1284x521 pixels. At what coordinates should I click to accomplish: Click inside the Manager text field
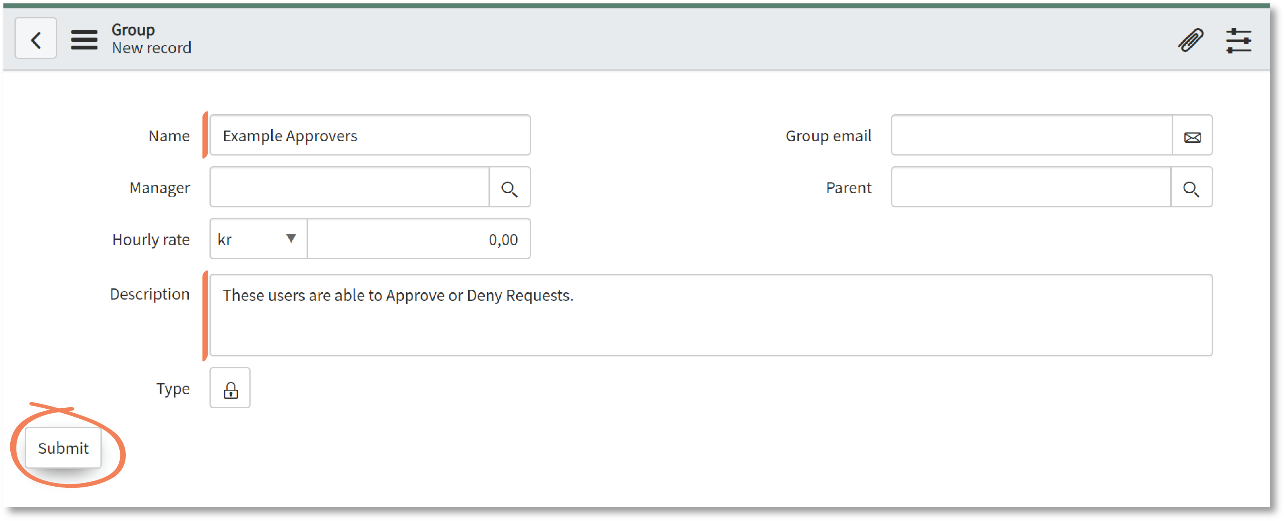pos(349,188)
